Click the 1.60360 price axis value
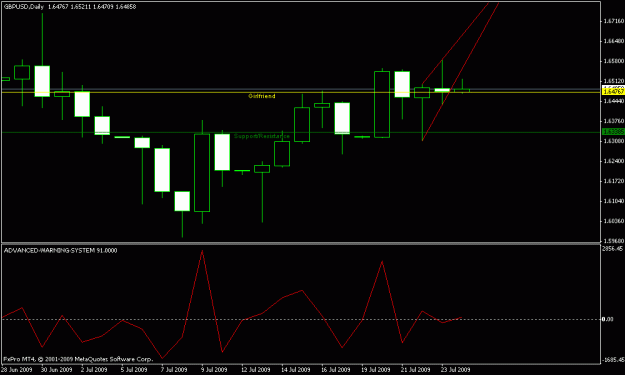Viewport: 625px width, 375px height. tap(614, 221)
